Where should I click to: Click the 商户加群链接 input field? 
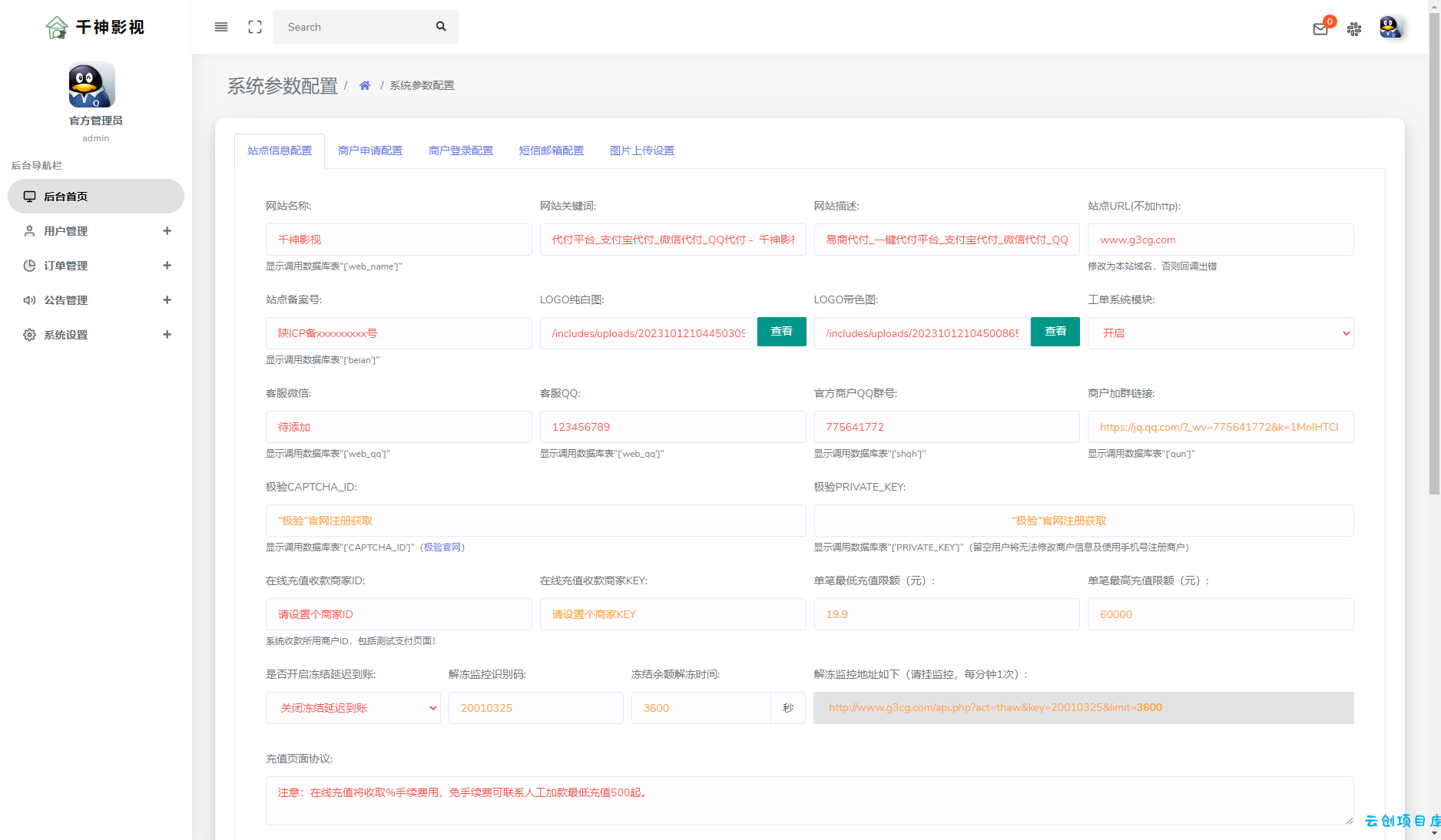(x=1221, y=427)
